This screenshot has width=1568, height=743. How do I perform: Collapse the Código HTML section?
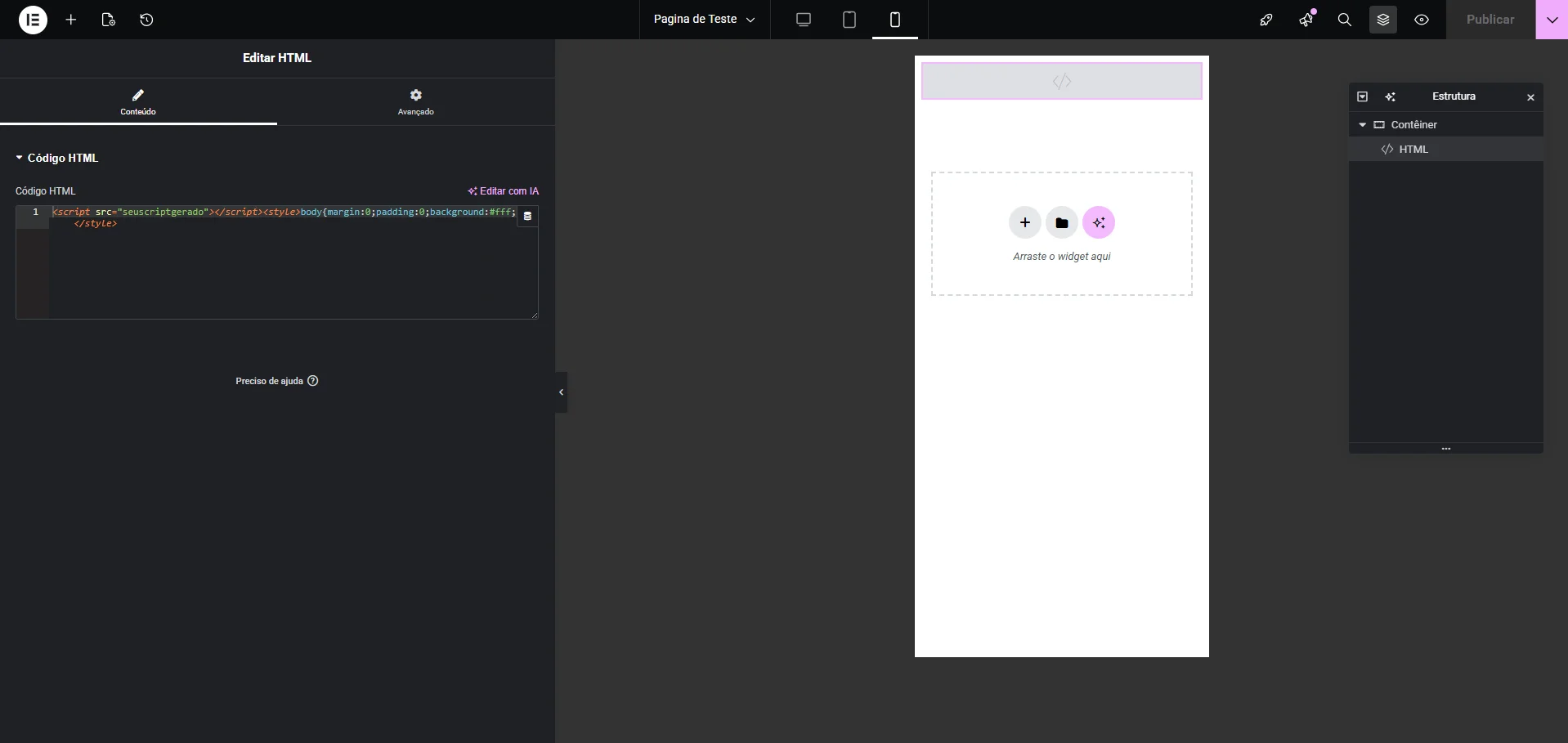point(20,158)
